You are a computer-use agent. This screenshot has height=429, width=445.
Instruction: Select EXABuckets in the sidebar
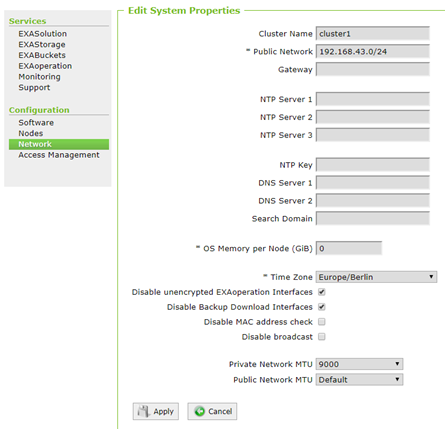(42, 55)
